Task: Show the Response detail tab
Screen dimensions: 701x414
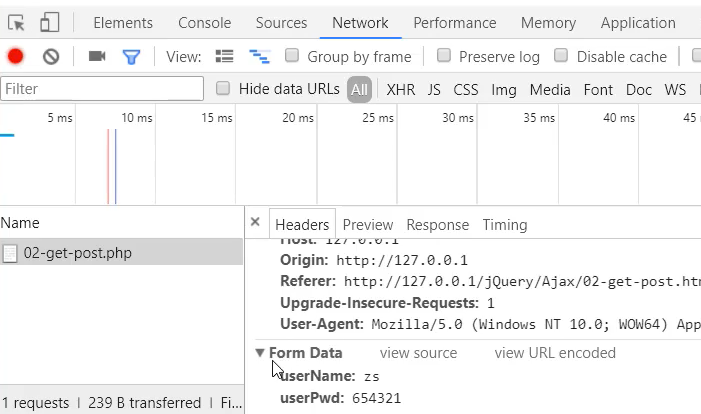Action: (x=438, y=224)
